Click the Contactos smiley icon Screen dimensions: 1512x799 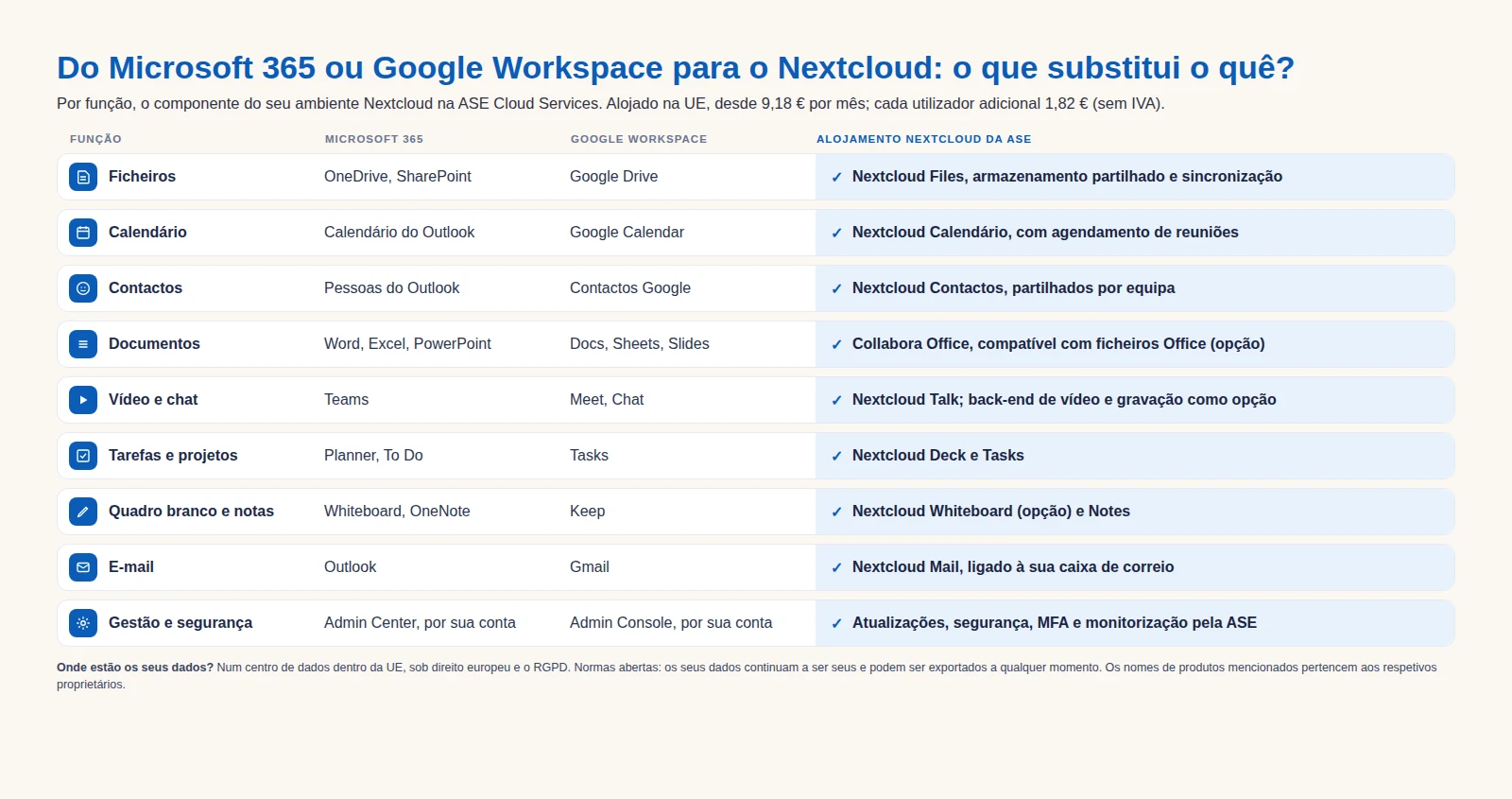83,288
